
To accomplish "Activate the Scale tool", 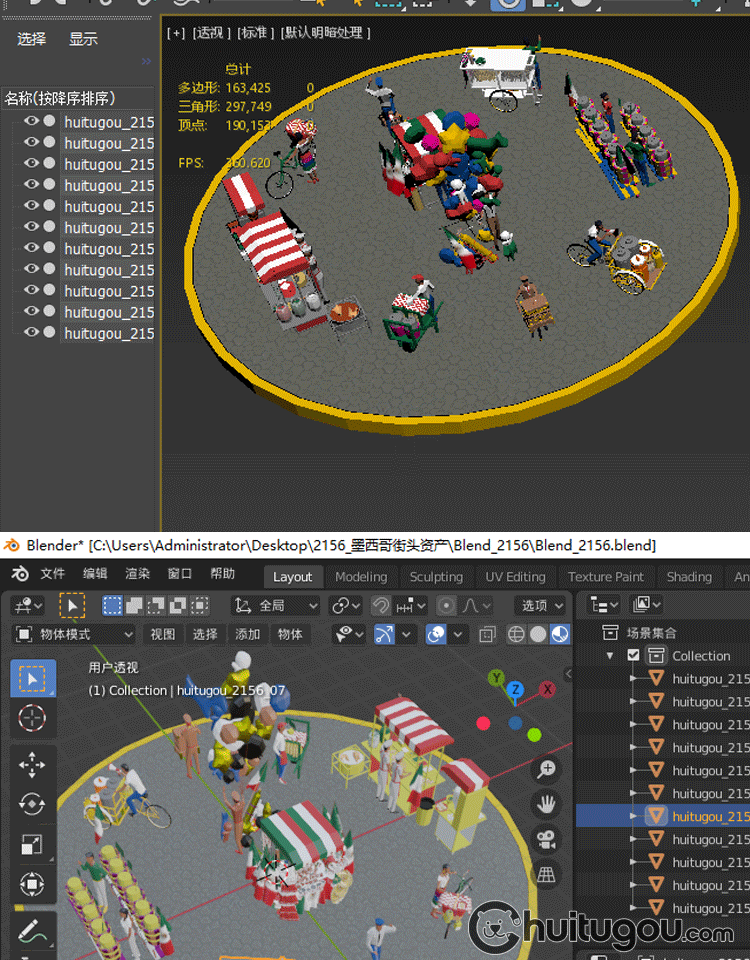I will click(33, 844).
